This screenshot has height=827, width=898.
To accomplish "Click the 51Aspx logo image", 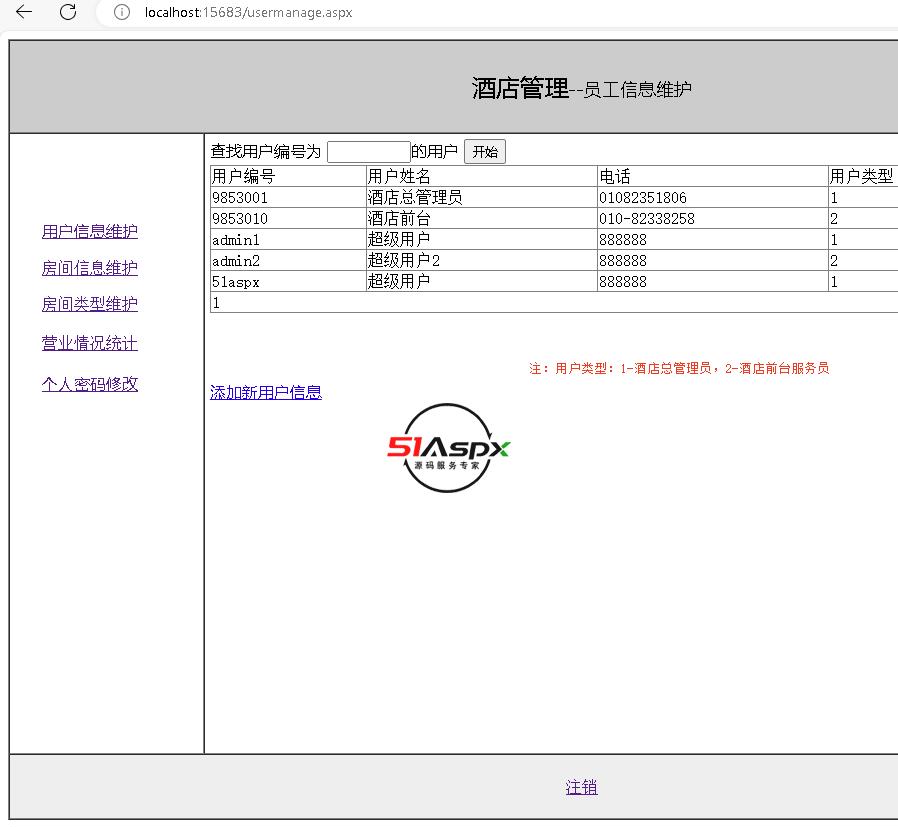I will (x=449, y=448).
